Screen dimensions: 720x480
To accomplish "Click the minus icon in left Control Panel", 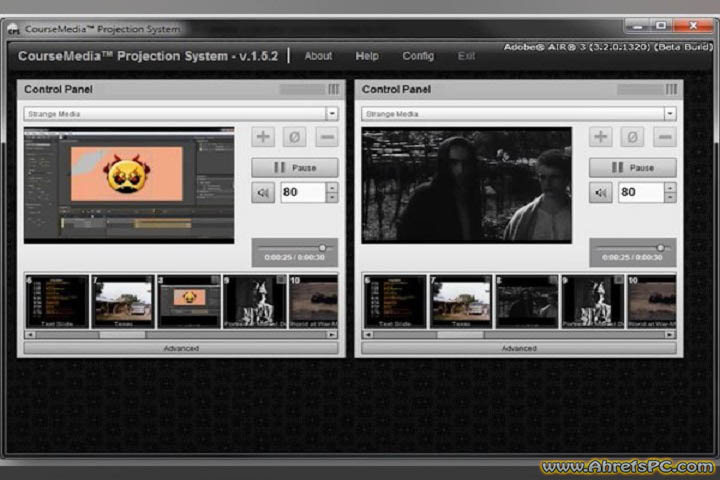I will 327,137.
